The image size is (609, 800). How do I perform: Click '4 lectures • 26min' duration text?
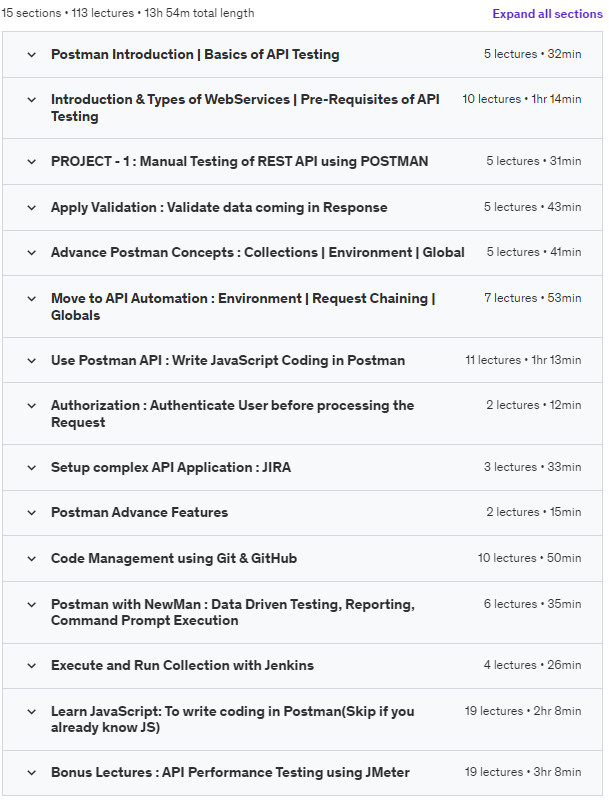532,665
